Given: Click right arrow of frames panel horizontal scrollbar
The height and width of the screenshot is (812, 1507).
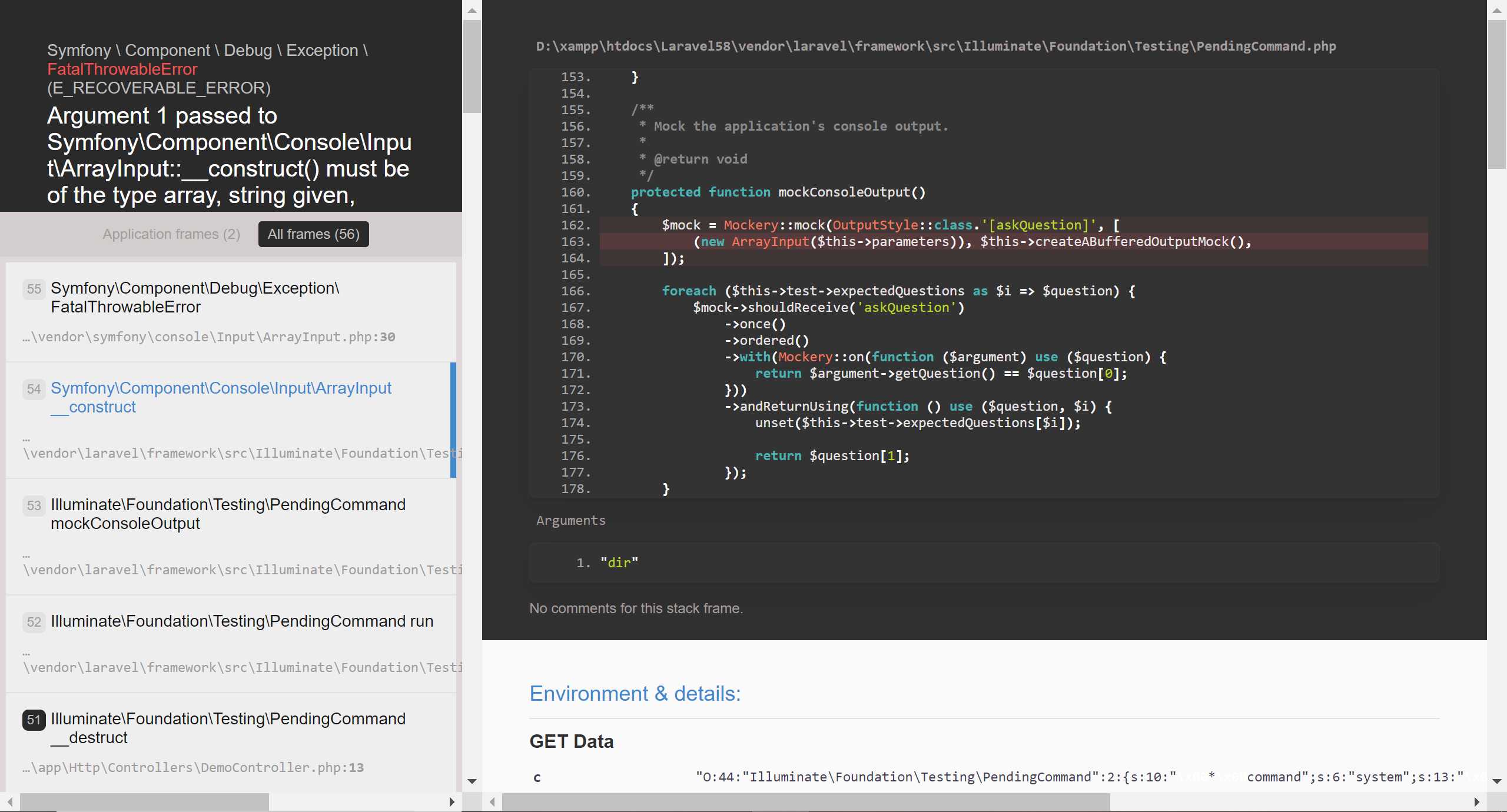Looking at the screenshot, I should click(x=452, y=801).
